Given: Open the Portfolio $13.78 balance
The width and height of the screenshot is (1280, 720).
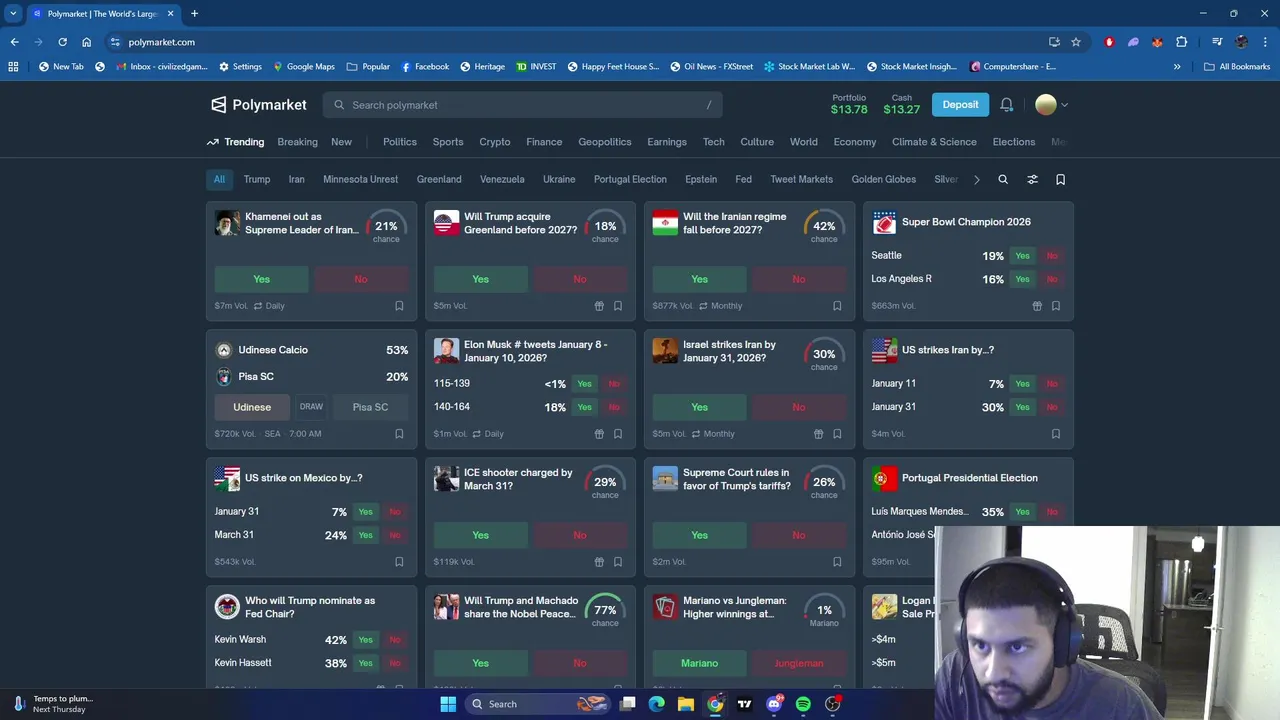Looking at the screenshot, I should pyautogui.click(x=849, y=104).
